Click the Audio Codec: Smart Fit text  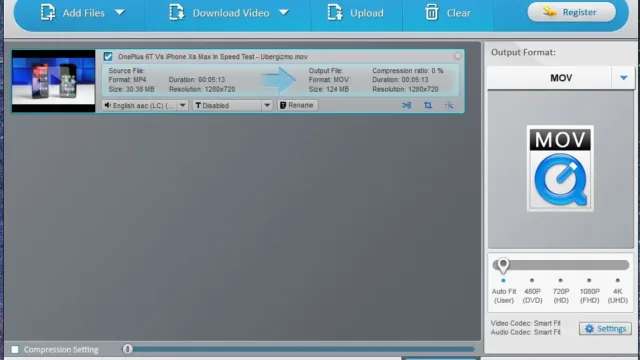coord(525,332)
